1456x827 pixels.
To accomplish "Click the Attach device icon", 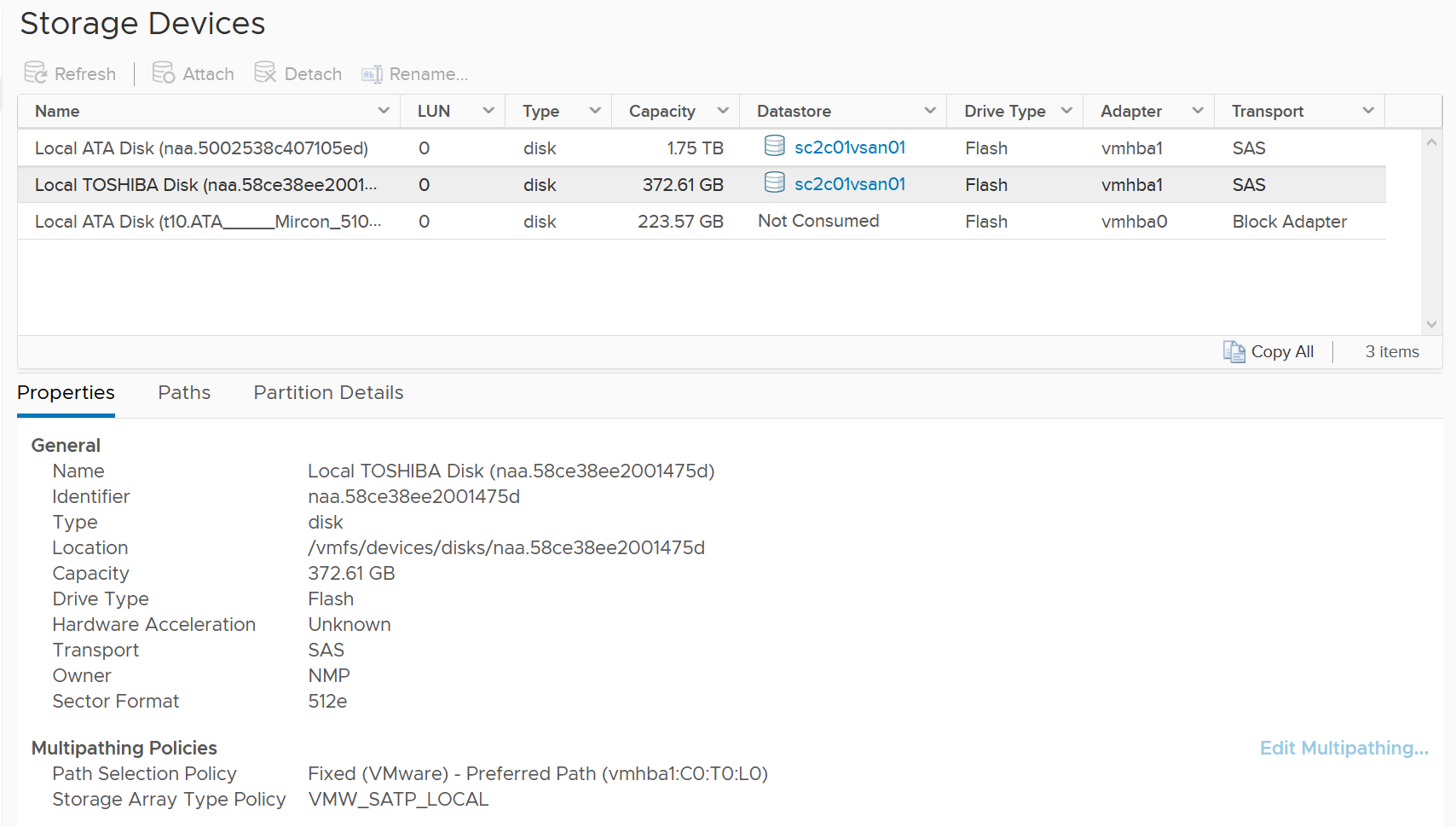I will (x=163, y=73).
